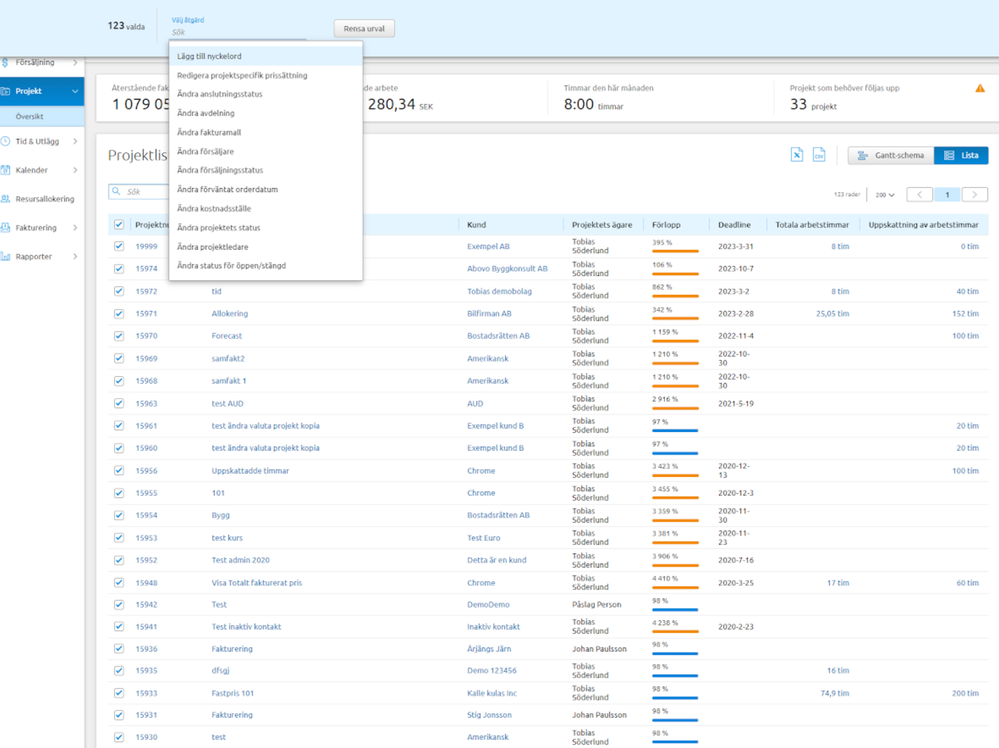Choose 'Ändra projektledare' from the action list

coord(213,247)
